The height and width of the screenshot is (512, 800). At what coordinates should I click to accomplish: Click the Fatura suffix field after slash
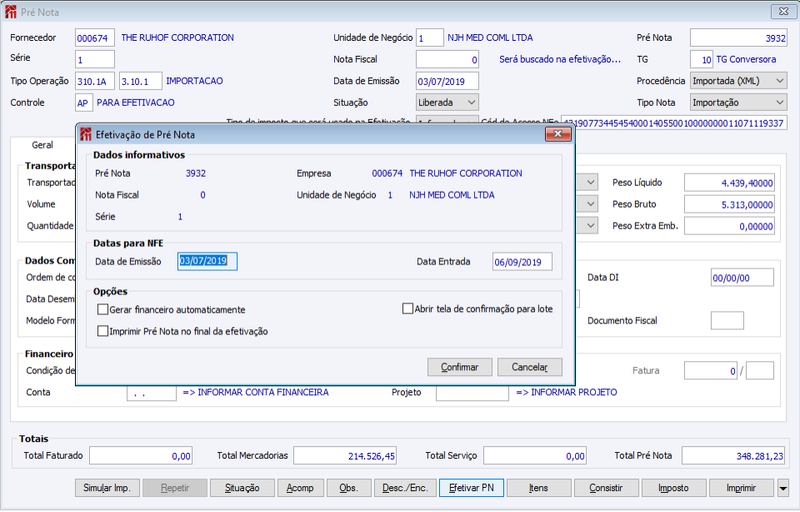[x=760, y=371]
